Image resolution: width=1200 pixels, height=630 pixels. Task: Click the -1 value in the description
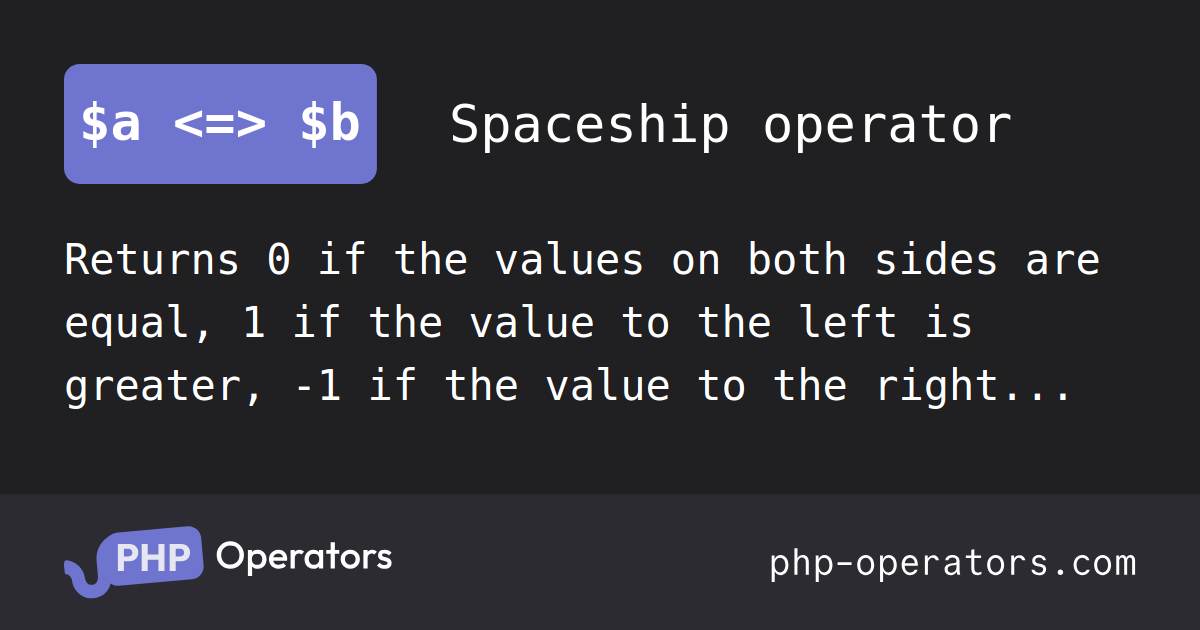(x=318, y=386)
